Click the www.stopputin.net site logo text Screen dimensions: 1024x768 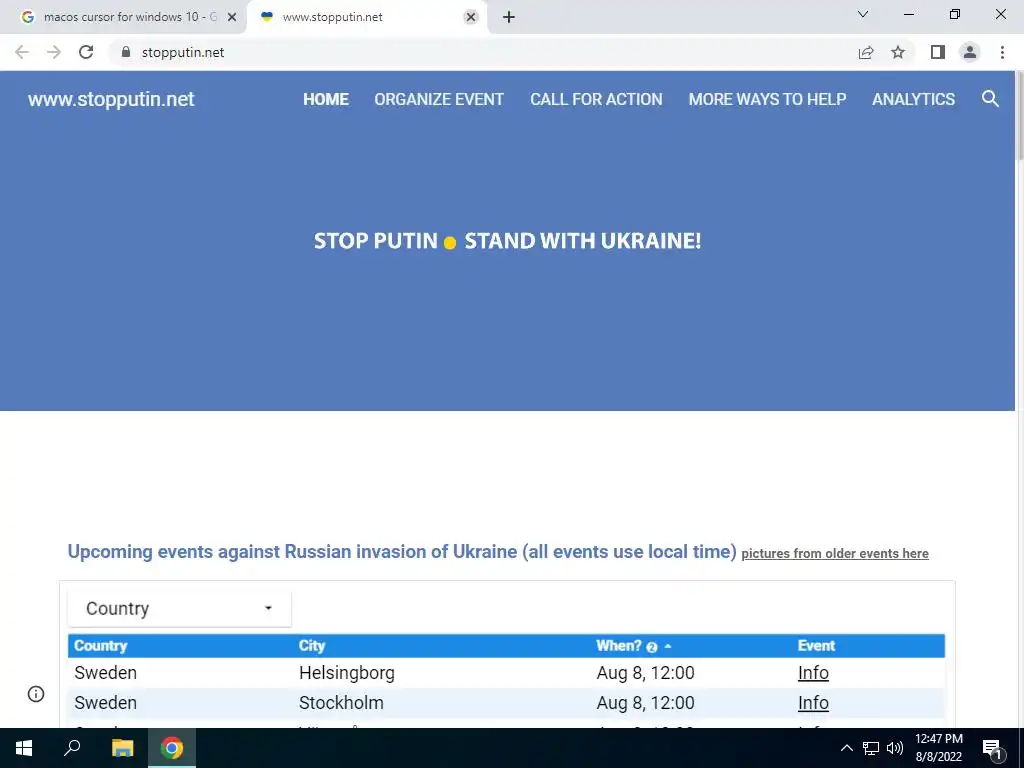click(111, 99)
